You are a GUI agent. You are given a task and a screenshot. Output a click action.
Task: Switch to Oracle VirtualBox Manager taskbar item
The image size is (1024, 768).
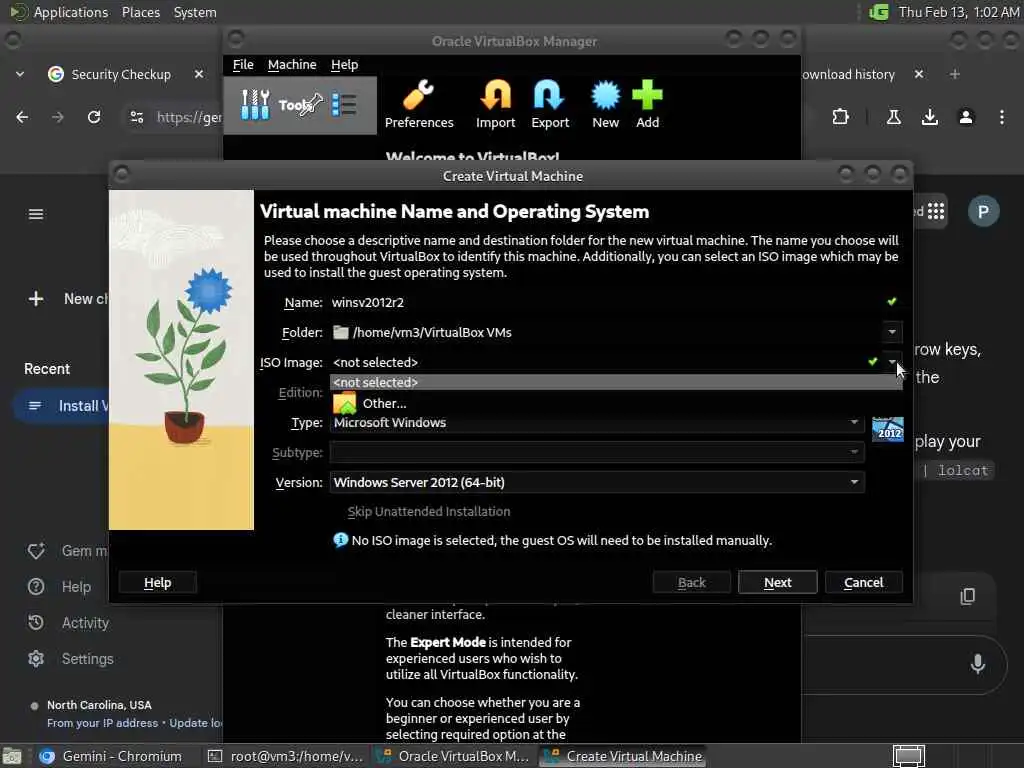pyautogui.click(x=455, y=756)
